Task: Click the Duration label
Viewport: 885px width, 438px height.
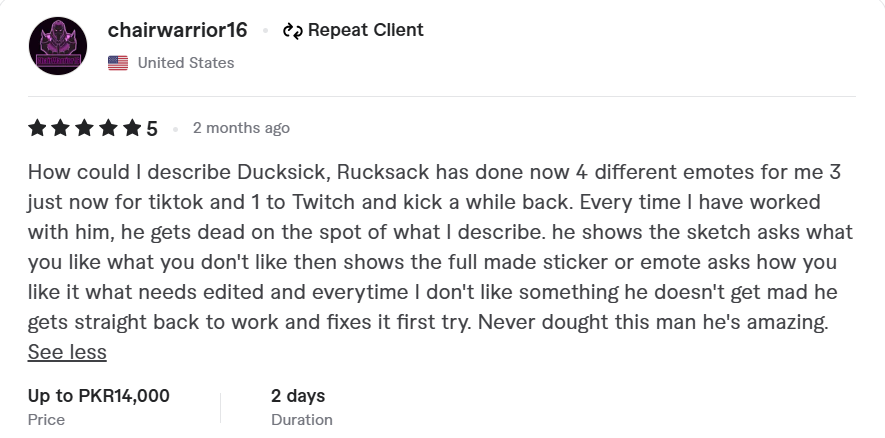Action: 302,420
